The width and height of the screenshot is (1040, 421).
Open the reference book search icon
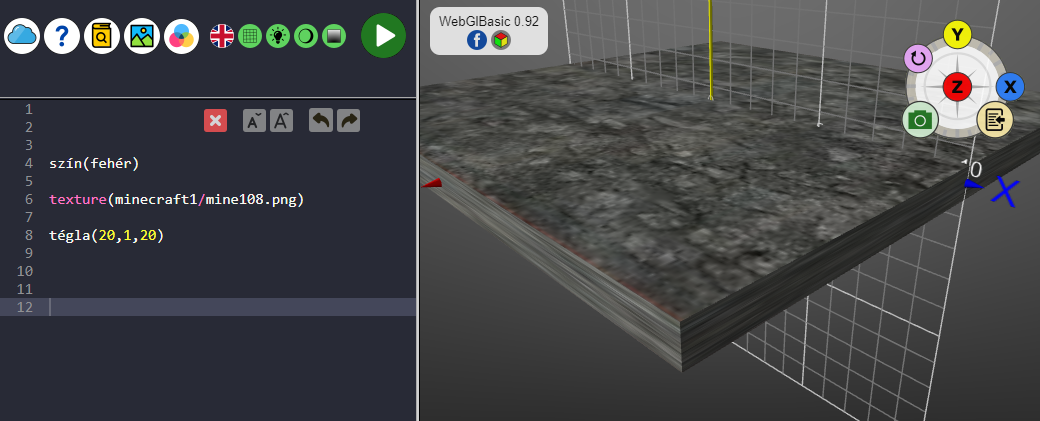102,37
